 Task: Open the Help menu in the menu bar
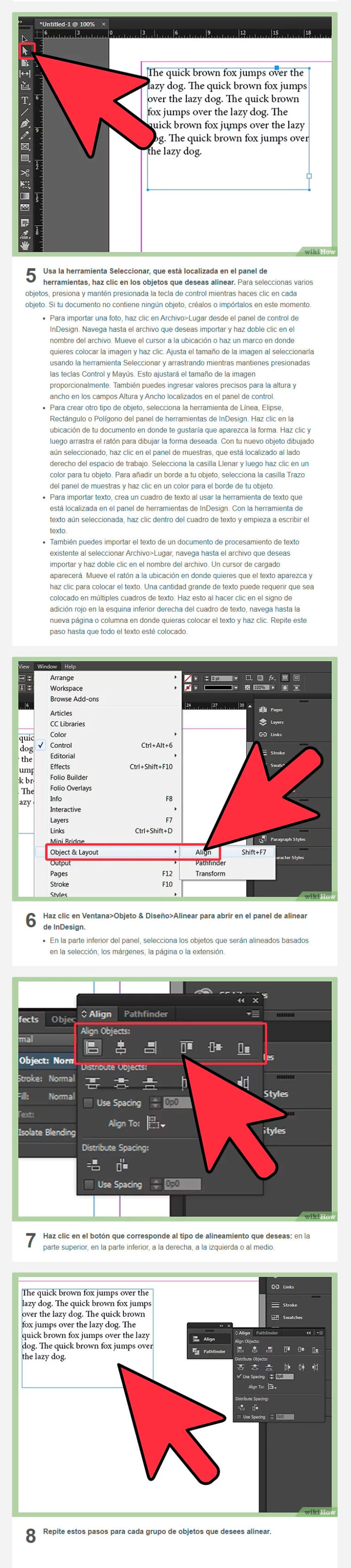point(70,666)
